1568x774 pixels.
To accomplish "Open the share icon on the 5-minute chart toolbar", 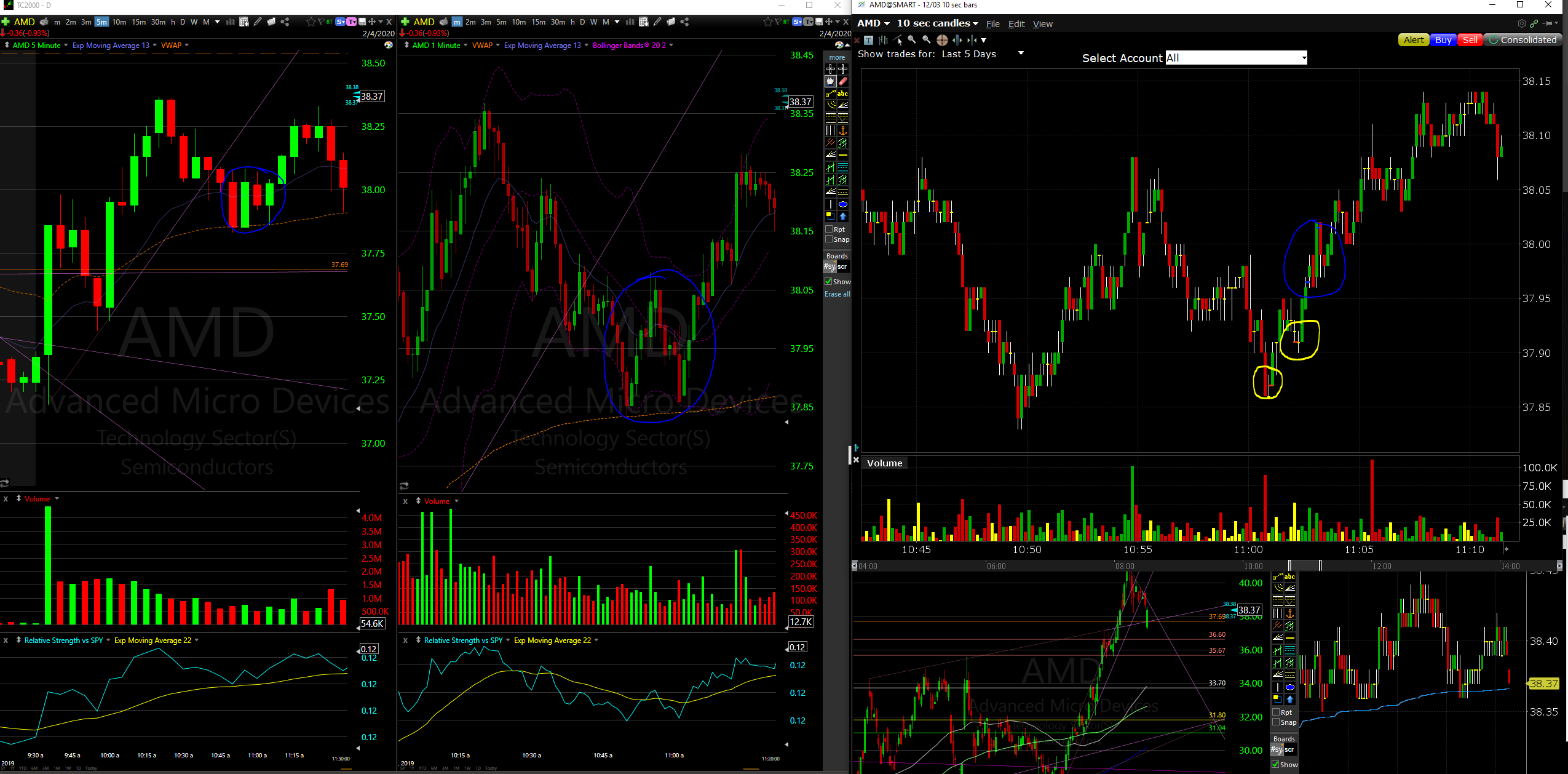I will click(x=285, y=22).
